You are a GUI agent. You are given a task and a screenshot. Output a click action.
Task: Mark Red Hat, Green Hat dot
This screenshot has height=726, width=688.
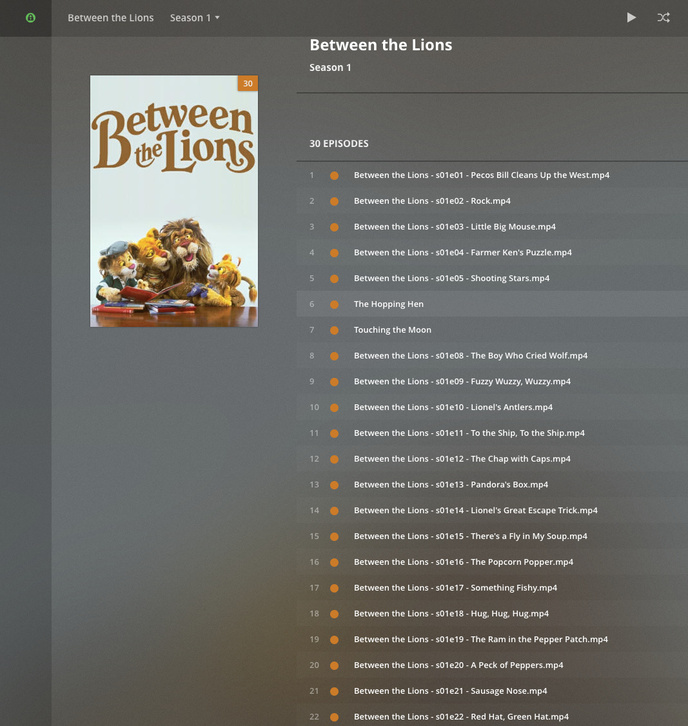click(334, 717)
